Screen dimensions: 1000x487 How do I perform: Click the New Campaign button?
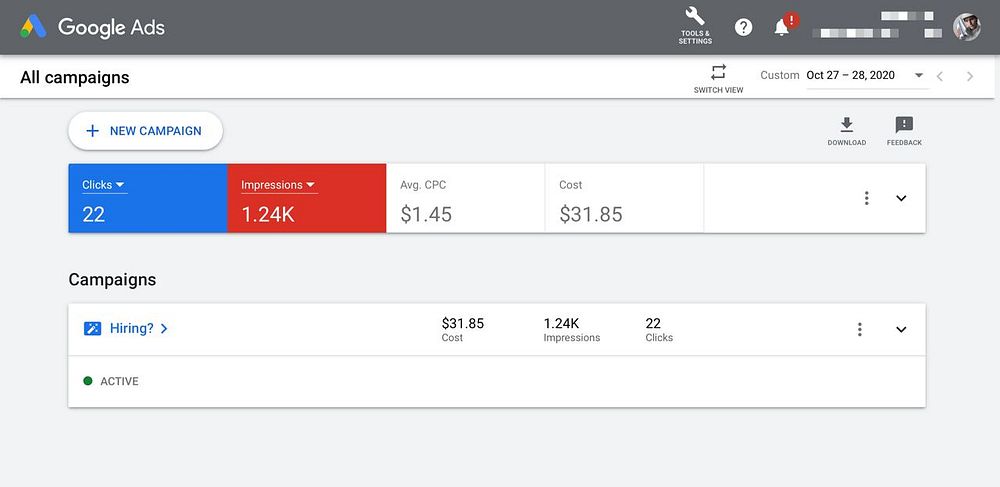pyautogui.click(x=145, y=131)
